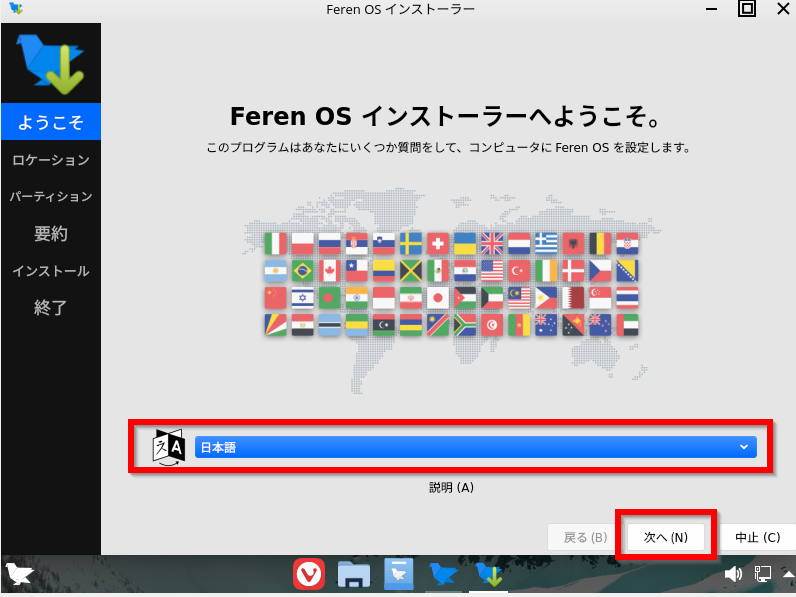Open the 日本語 language dropdown
The image size is (796, 597).
476,447
